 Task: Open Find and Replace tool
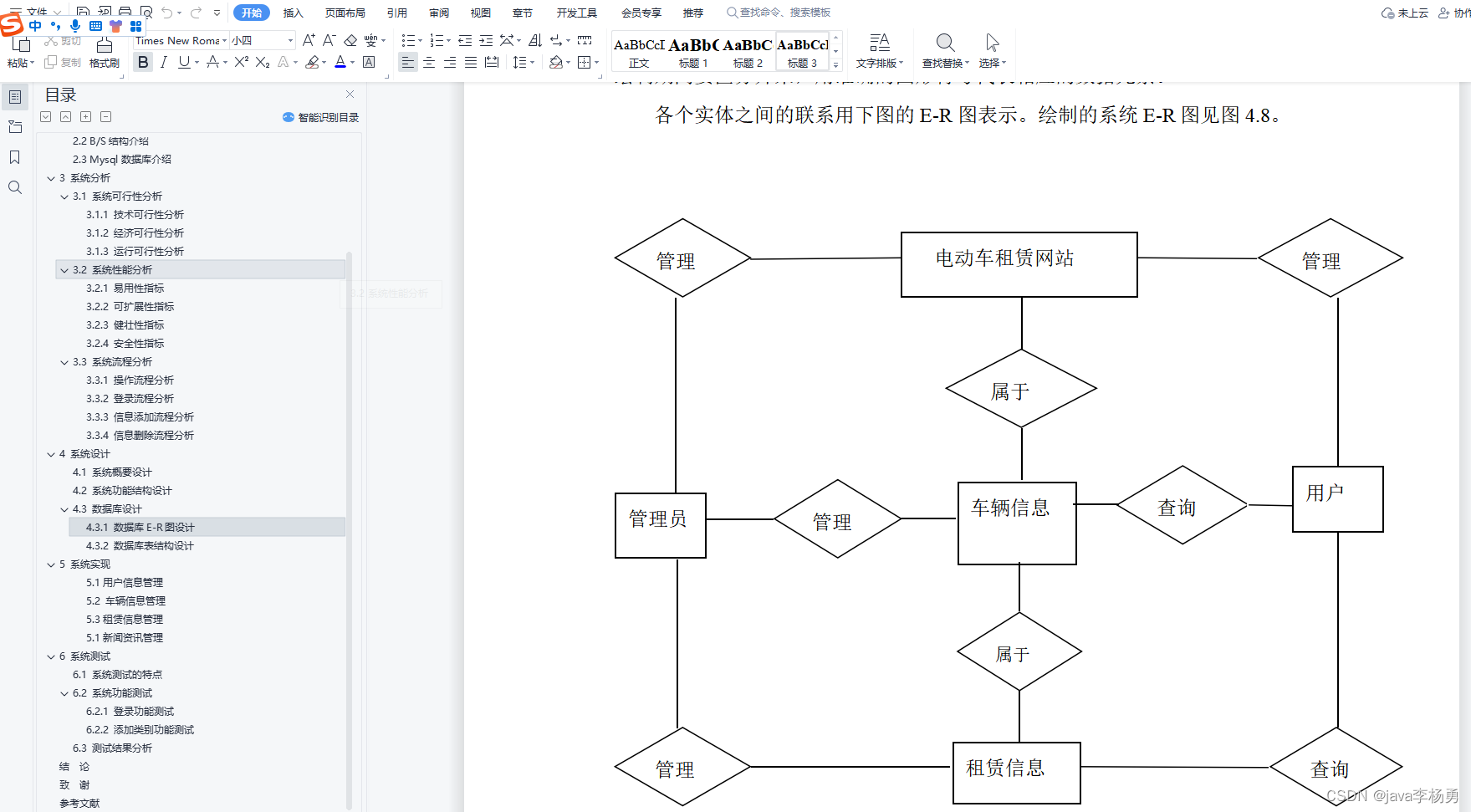click(945, 52)
